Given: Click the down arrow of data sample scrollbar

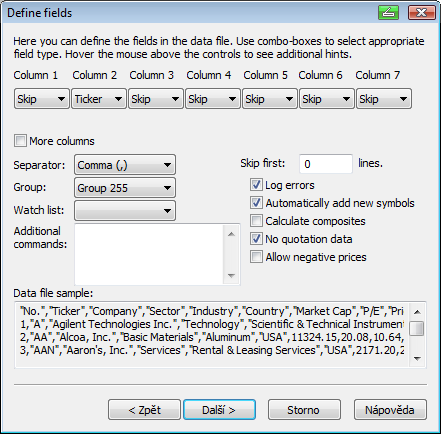Looking at the screenshot, I should coord(417,359).
